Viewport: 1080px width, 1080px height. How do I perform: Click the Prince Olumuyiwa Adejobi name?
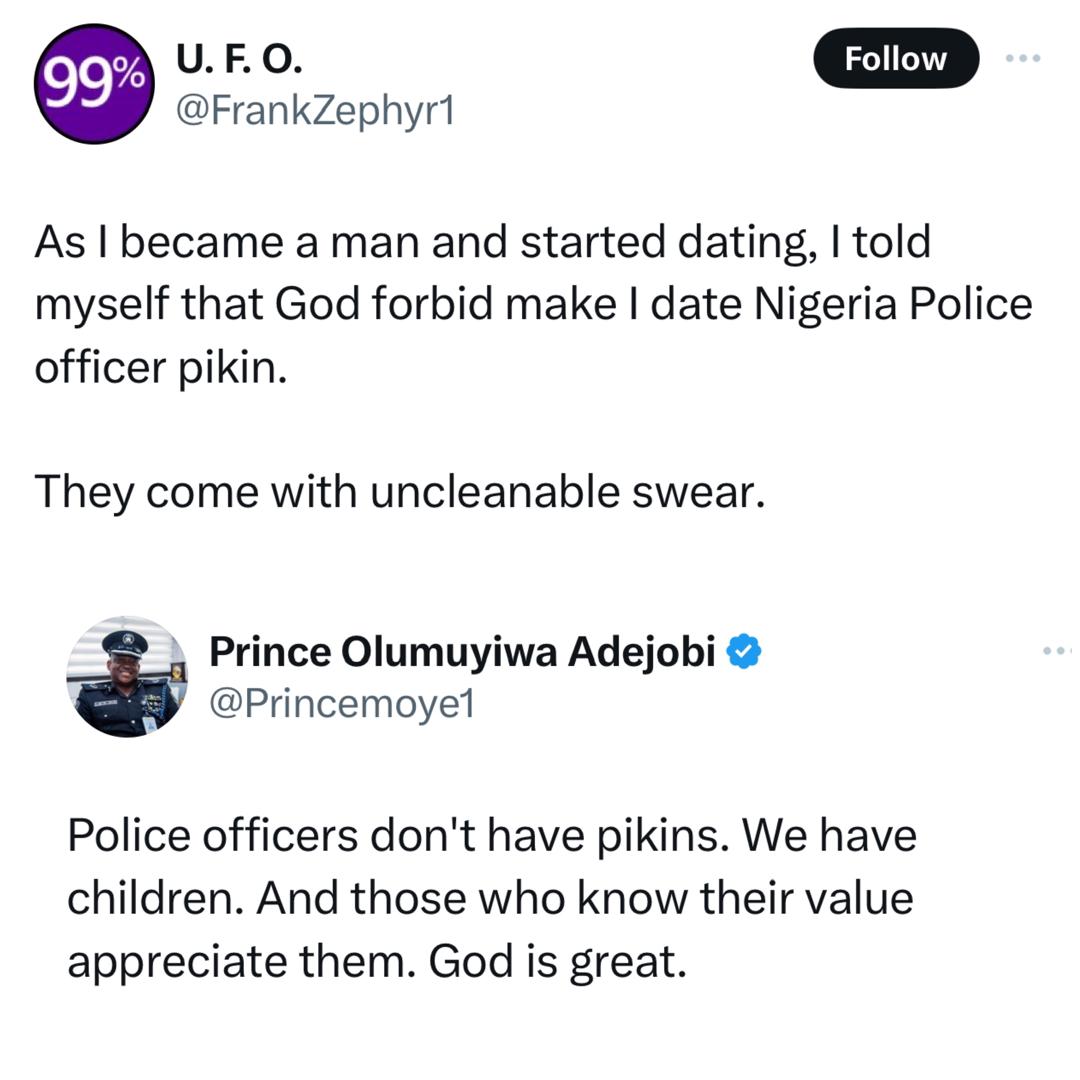coord(462,652)
